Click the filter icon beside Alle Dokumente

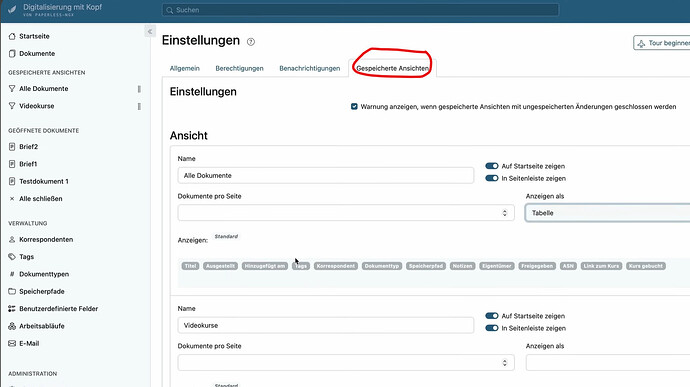tap(12, 88)
